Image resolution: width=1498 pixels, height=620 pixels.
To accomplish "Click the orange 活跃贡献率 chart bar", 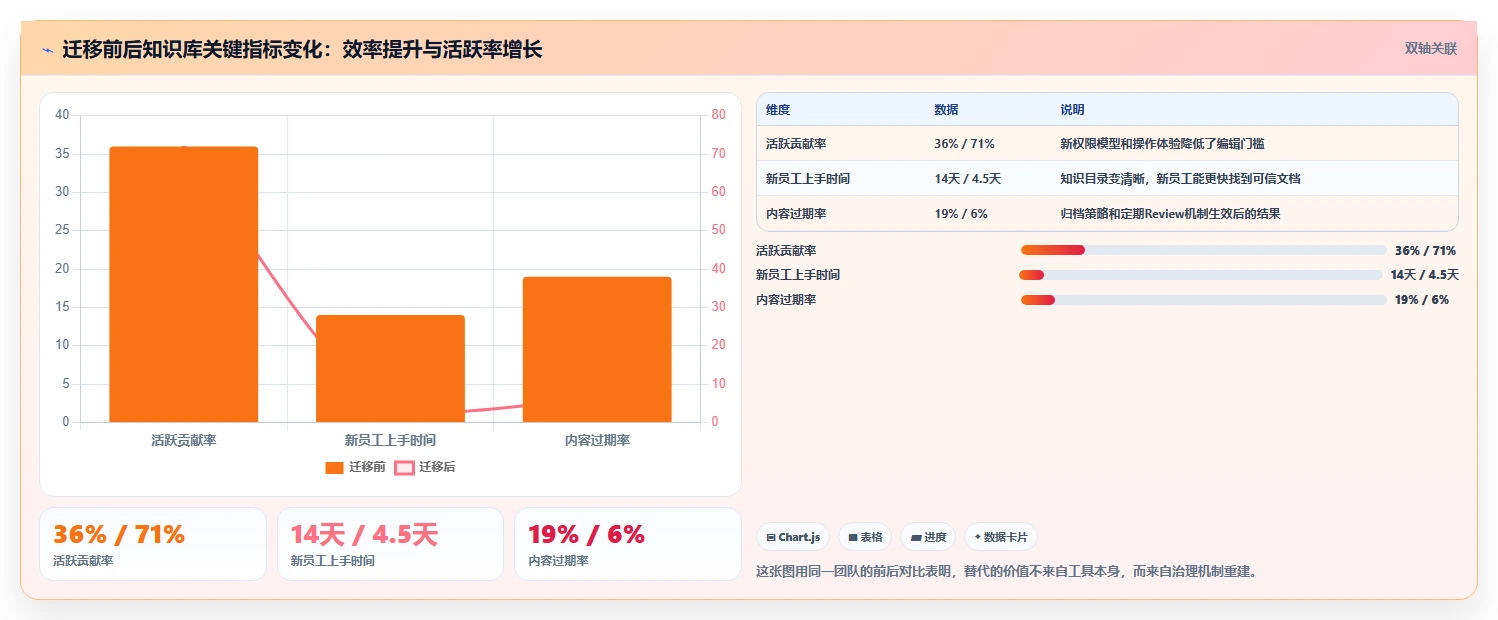I will [x=184, y=284].
